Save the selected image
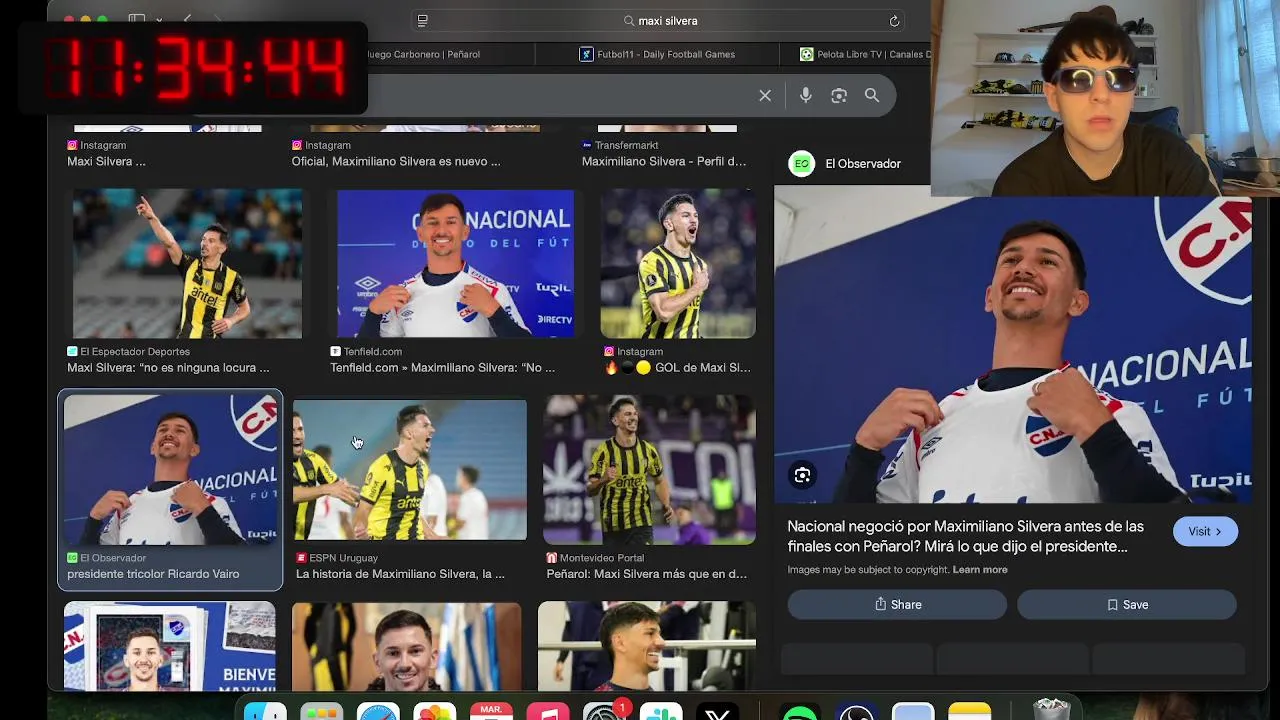Screen dimensions: 1280x720 (1127, 604)
